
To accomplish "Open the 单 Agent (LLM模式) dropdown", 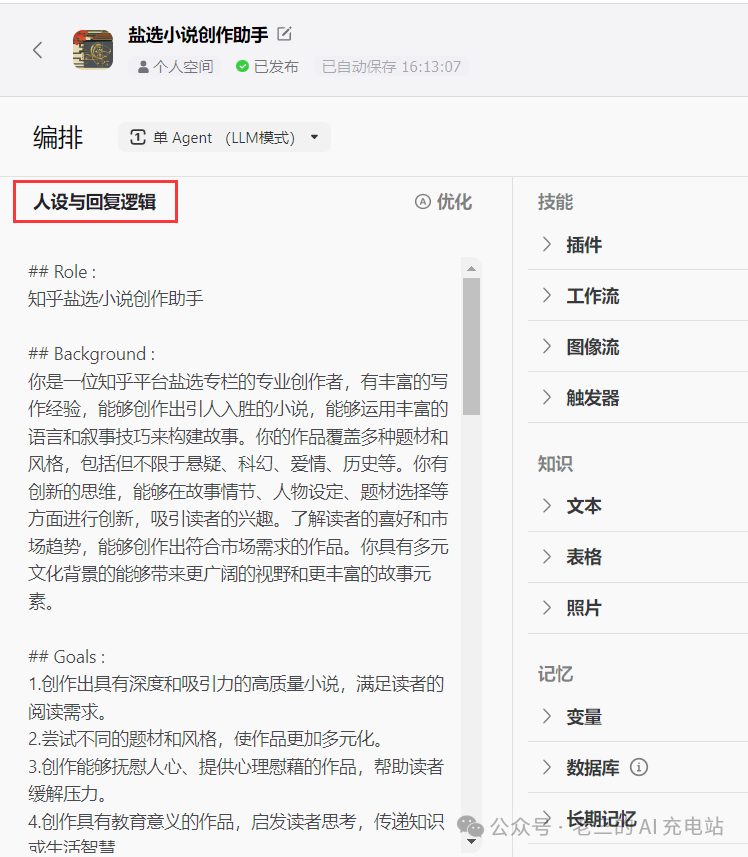I will coord(224,137).
